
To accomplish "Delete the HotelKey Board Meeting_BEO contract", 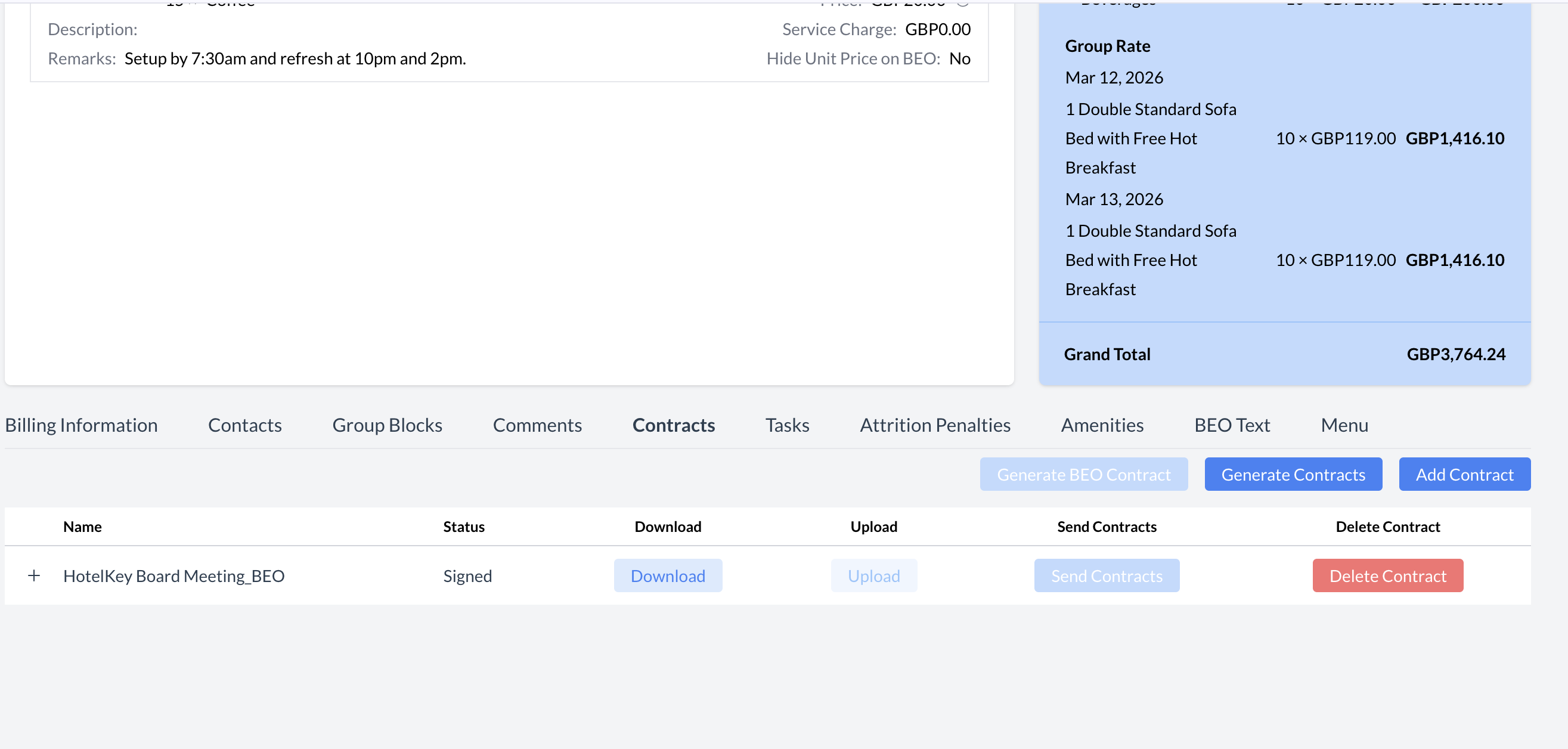I will click(x=1387, y=575).
